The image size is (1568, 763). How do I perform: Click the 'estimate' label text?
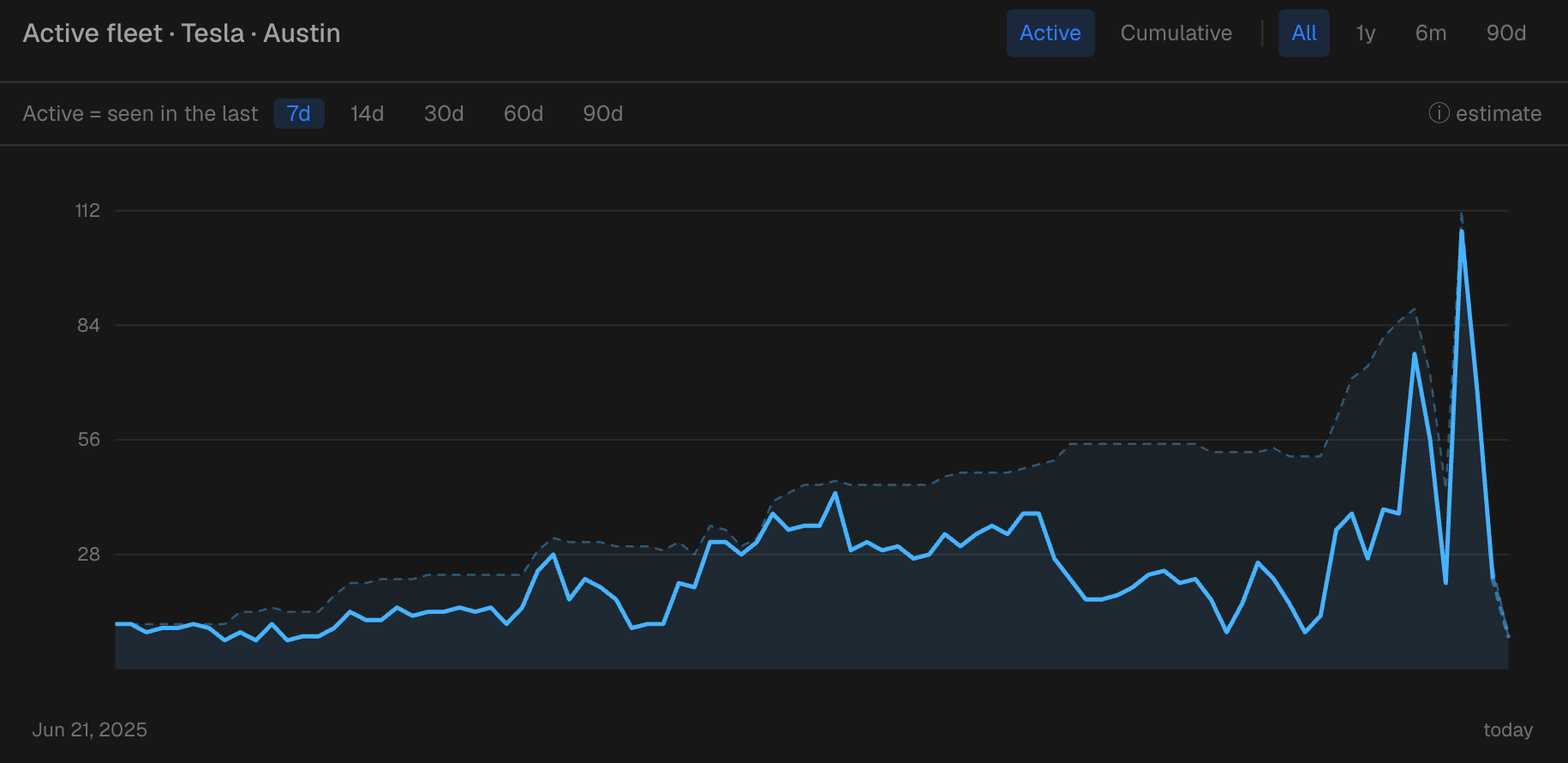[x=1499, y=113]
